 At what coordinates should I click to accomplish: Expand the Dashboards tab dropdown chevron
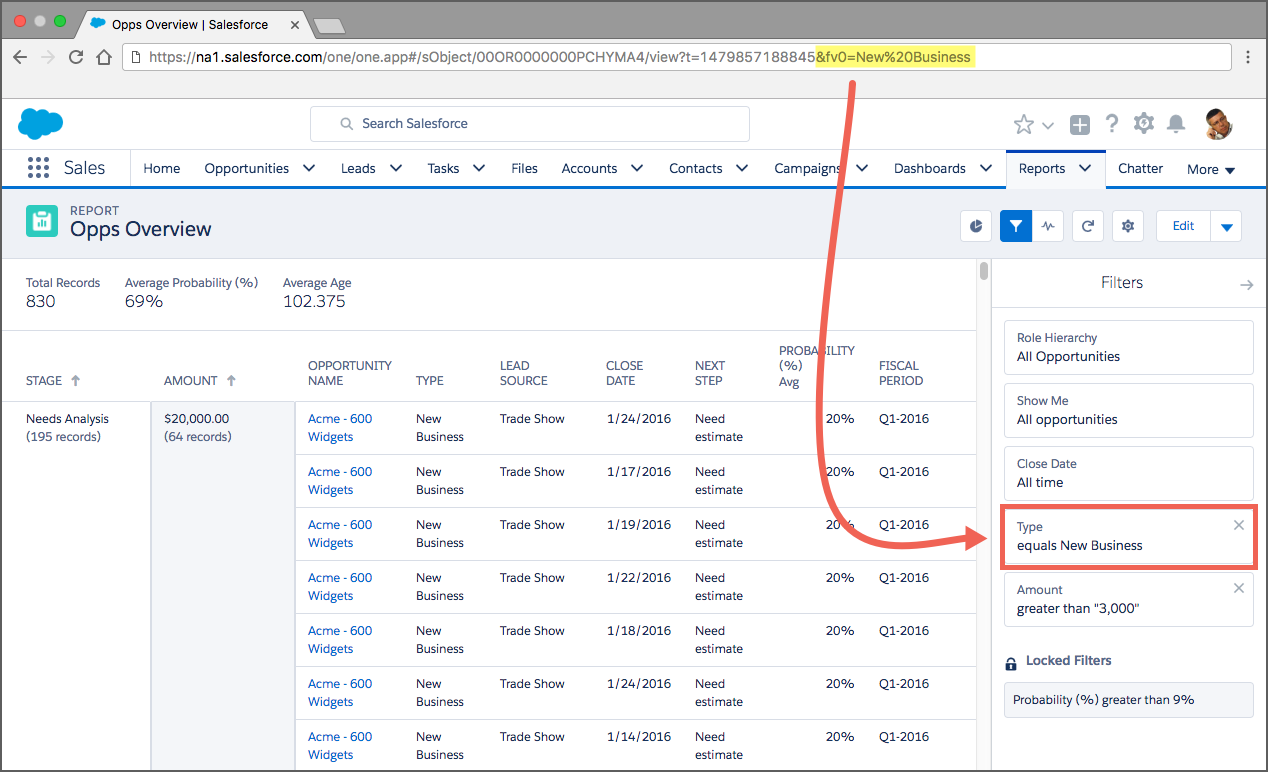tap(985, 168)
